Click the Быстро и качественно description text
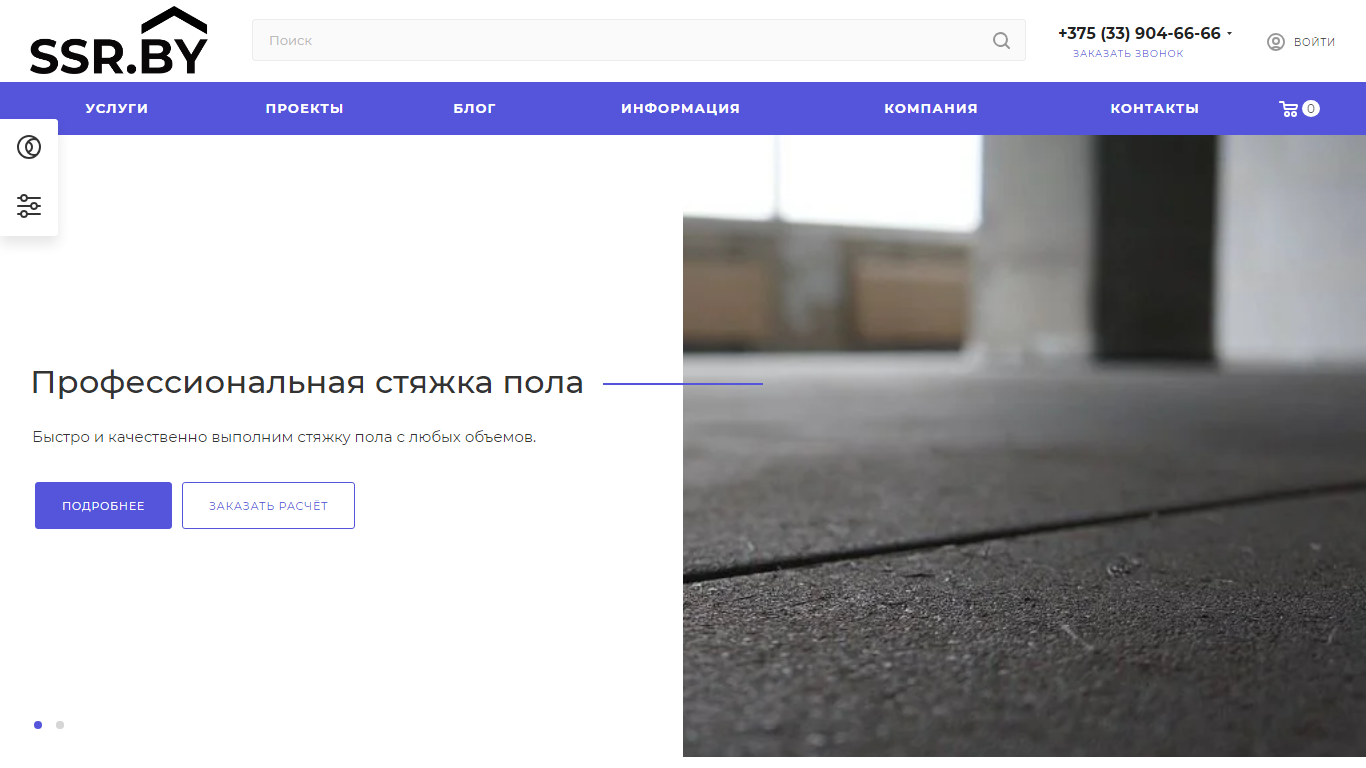The image size is (1366, 768). 284,437
